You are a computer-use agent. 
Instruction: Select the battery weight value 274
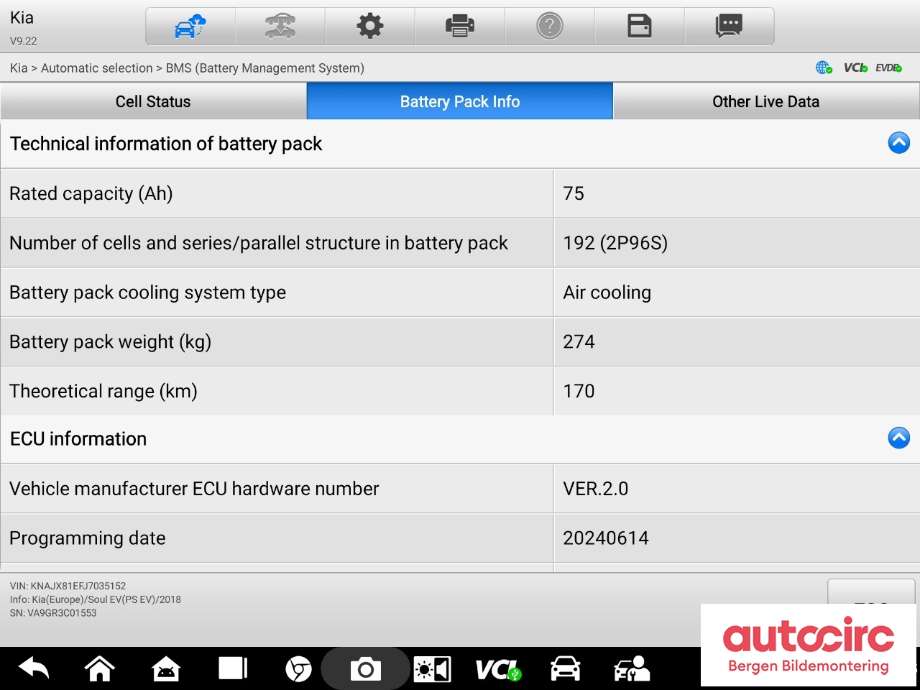coord(579,341)
